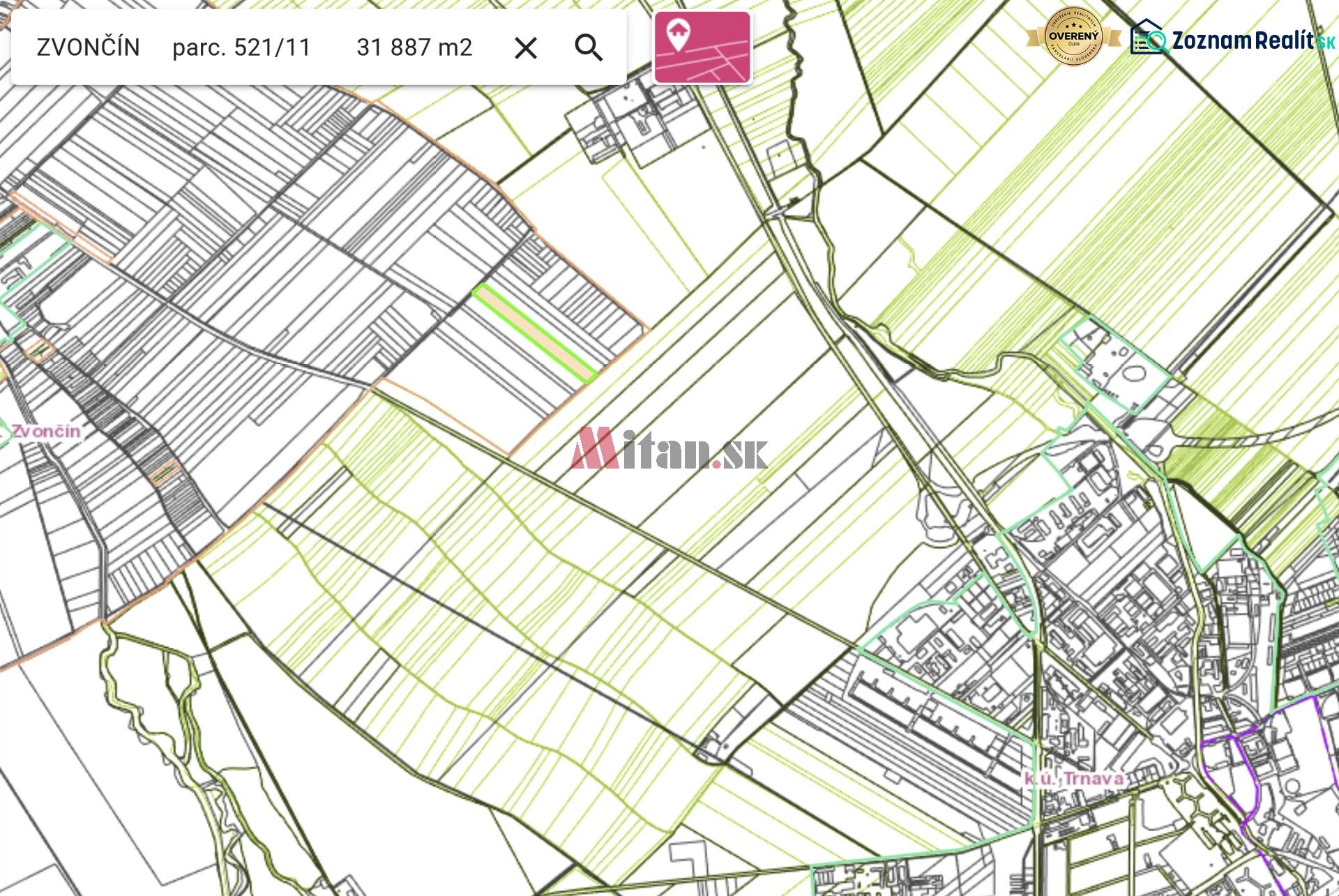Open the pink map layer button

[702, 47]
